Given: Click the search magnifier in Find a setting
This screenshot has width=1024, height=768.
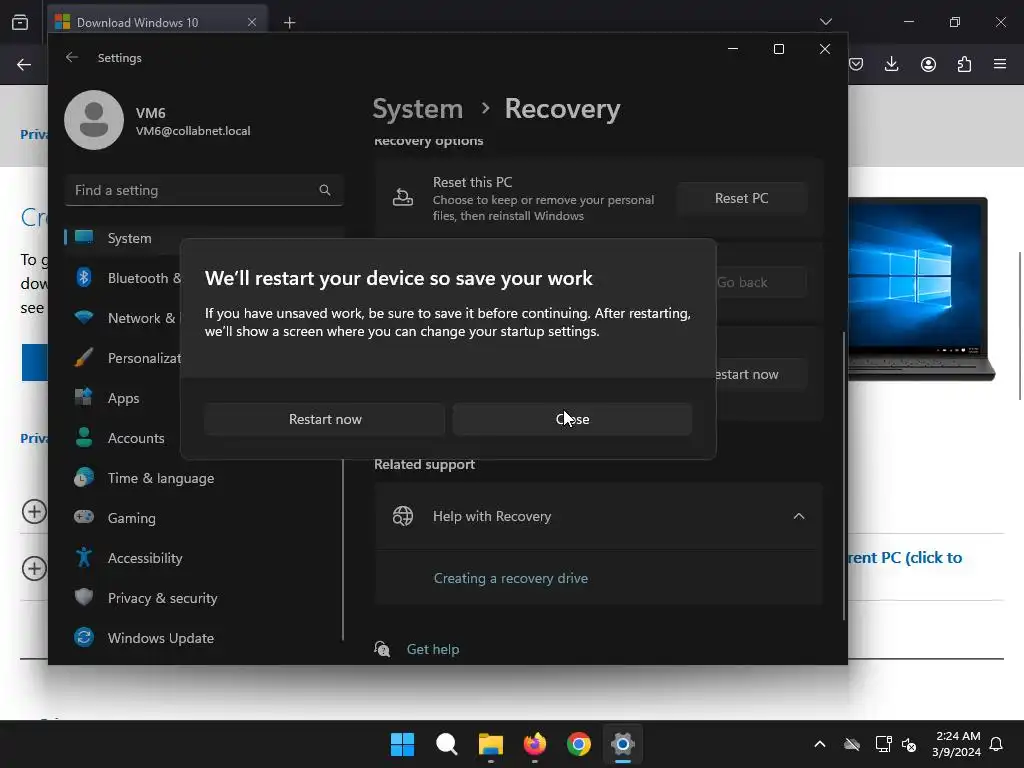Looking at the screenshot, I should tap(325, 190).
